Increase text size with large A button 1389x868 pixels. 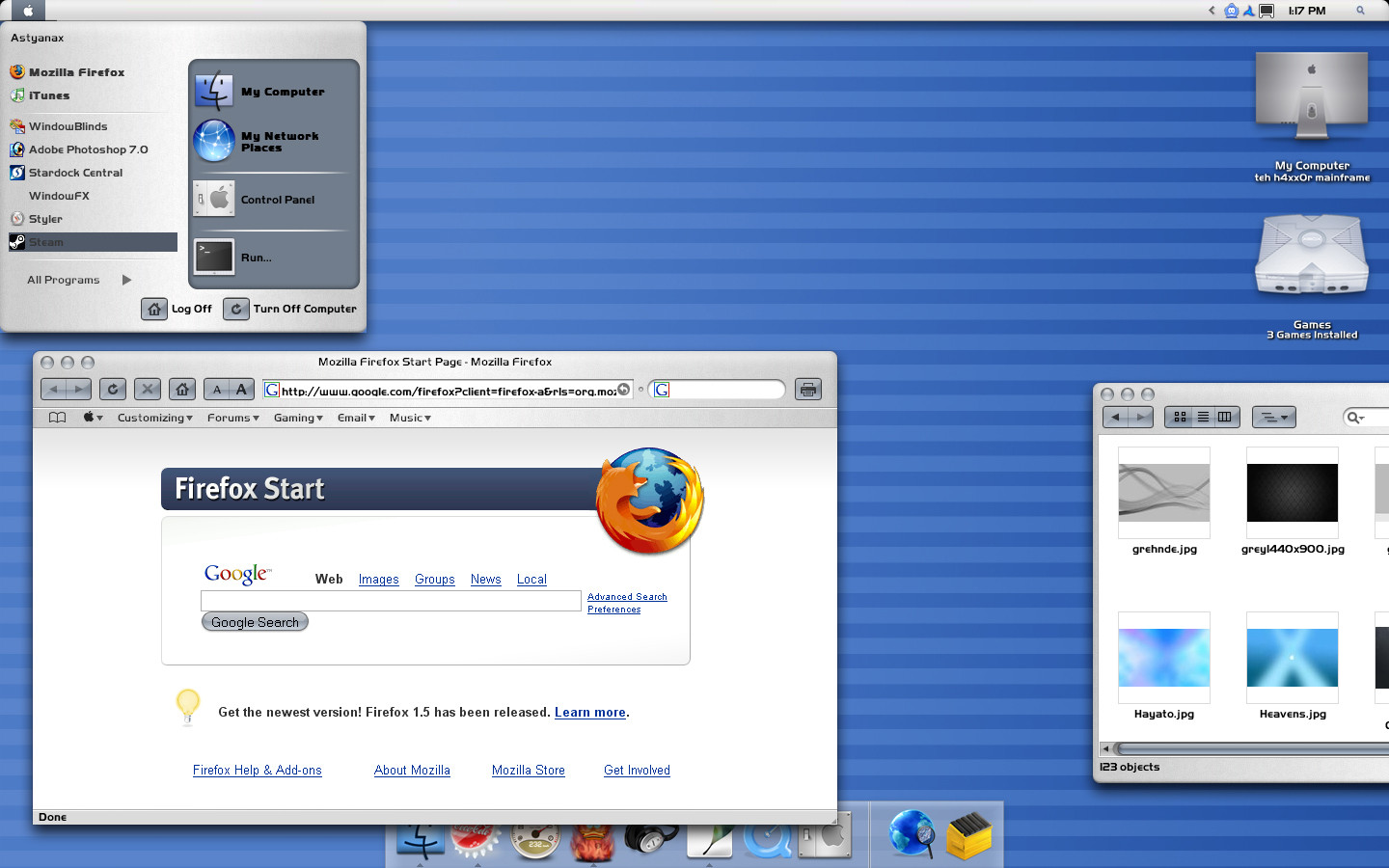(242, 390)
